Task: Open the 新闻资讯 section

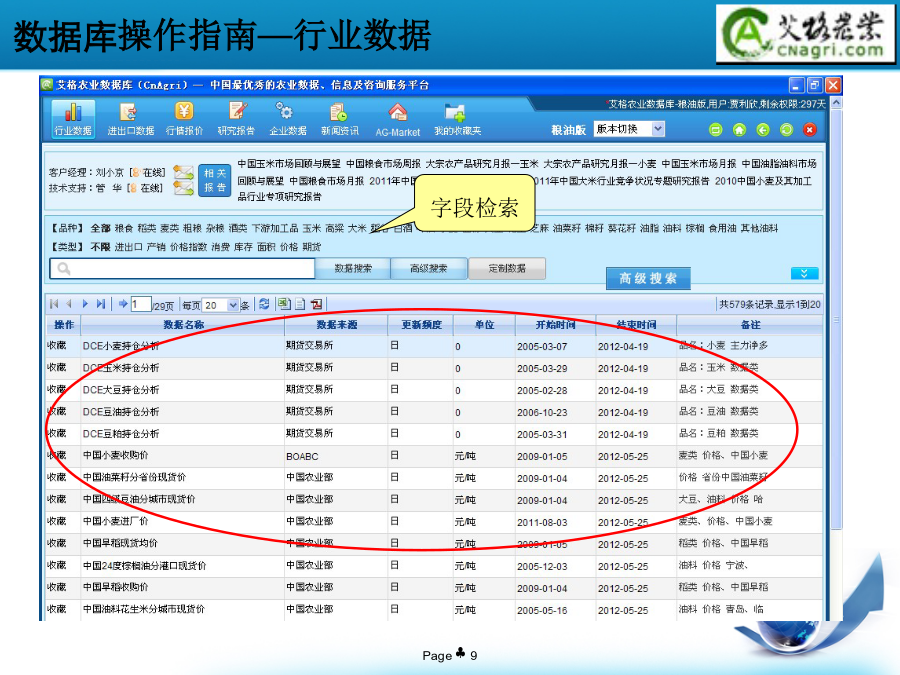Action: 340,119
